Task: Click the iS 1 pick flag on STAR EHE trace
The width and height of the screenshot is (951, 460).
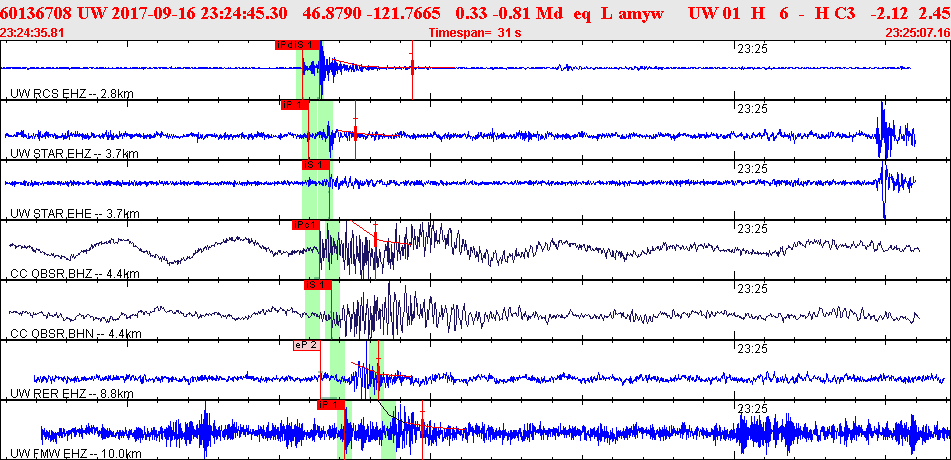Action: point(316,165)
